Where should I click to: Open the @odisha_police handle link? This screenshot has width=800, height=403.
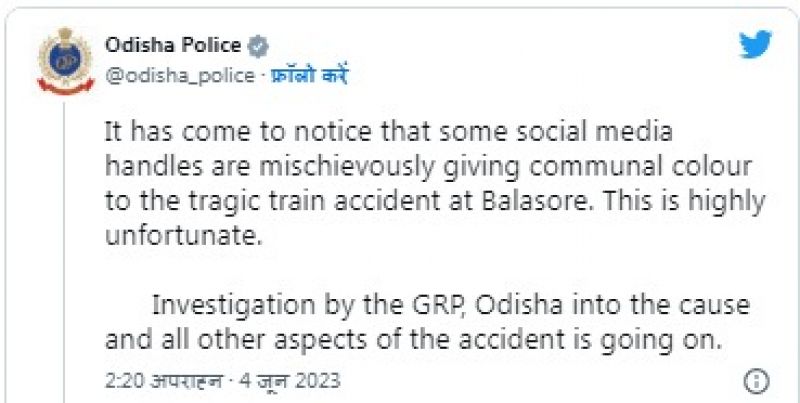tap(180, 76)
